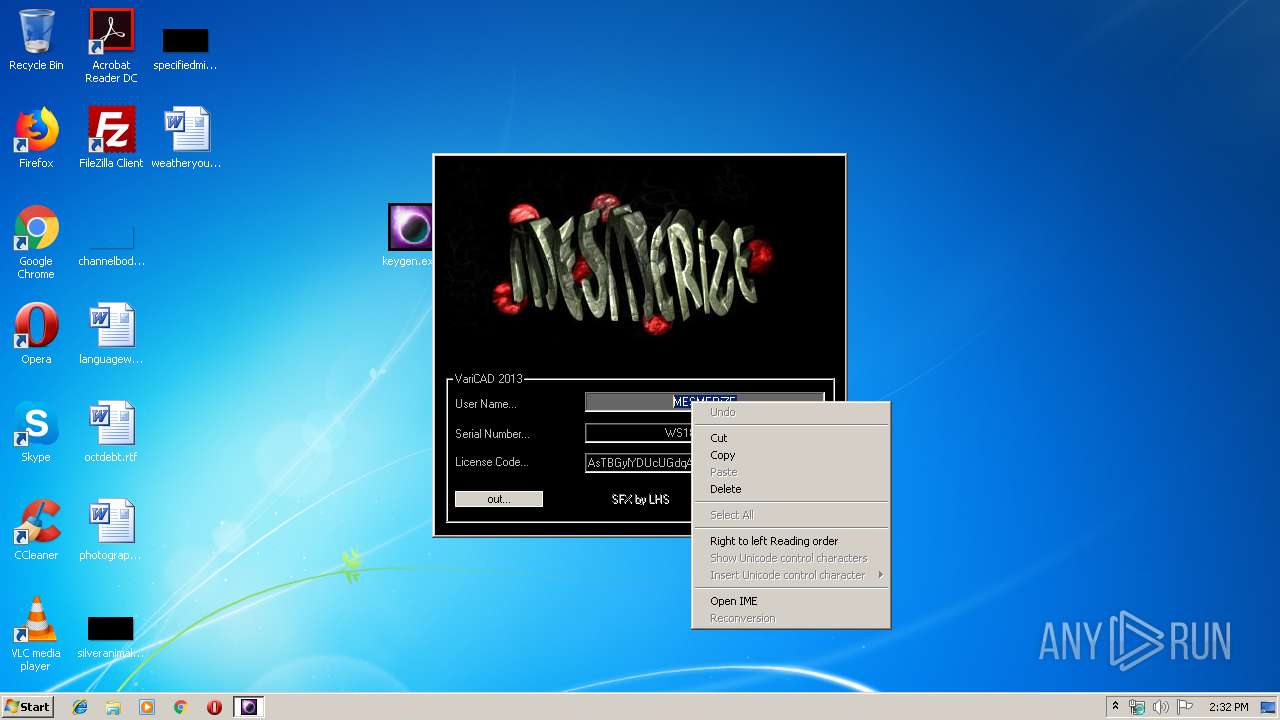This screenshot has height=720, width=1280.
Task: Select the octdebt.rtf document icon
Action: 111,432
